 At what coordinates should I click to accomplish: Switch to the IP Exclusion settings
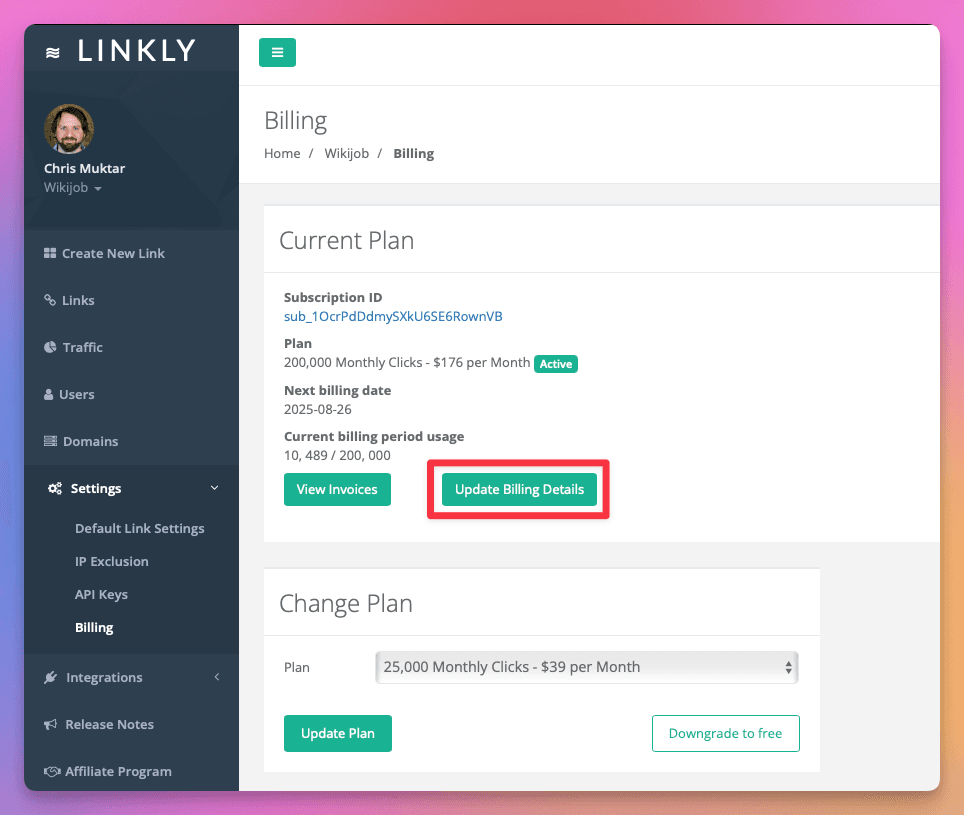point(110,561)
